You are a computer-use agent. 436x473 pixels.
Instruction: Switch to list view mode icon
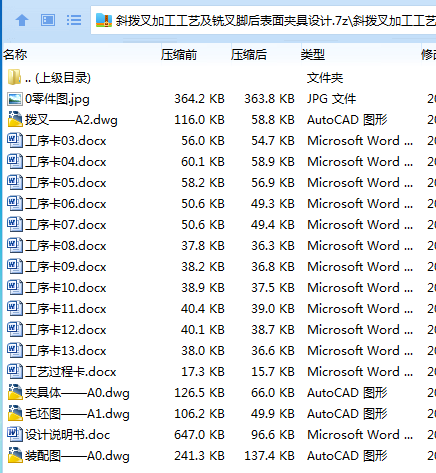[74, 20]
